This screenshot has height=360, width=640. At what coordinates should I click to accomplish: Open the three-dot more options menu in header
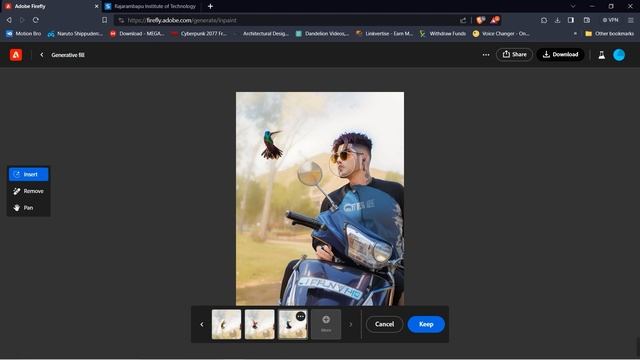[486, 55]
